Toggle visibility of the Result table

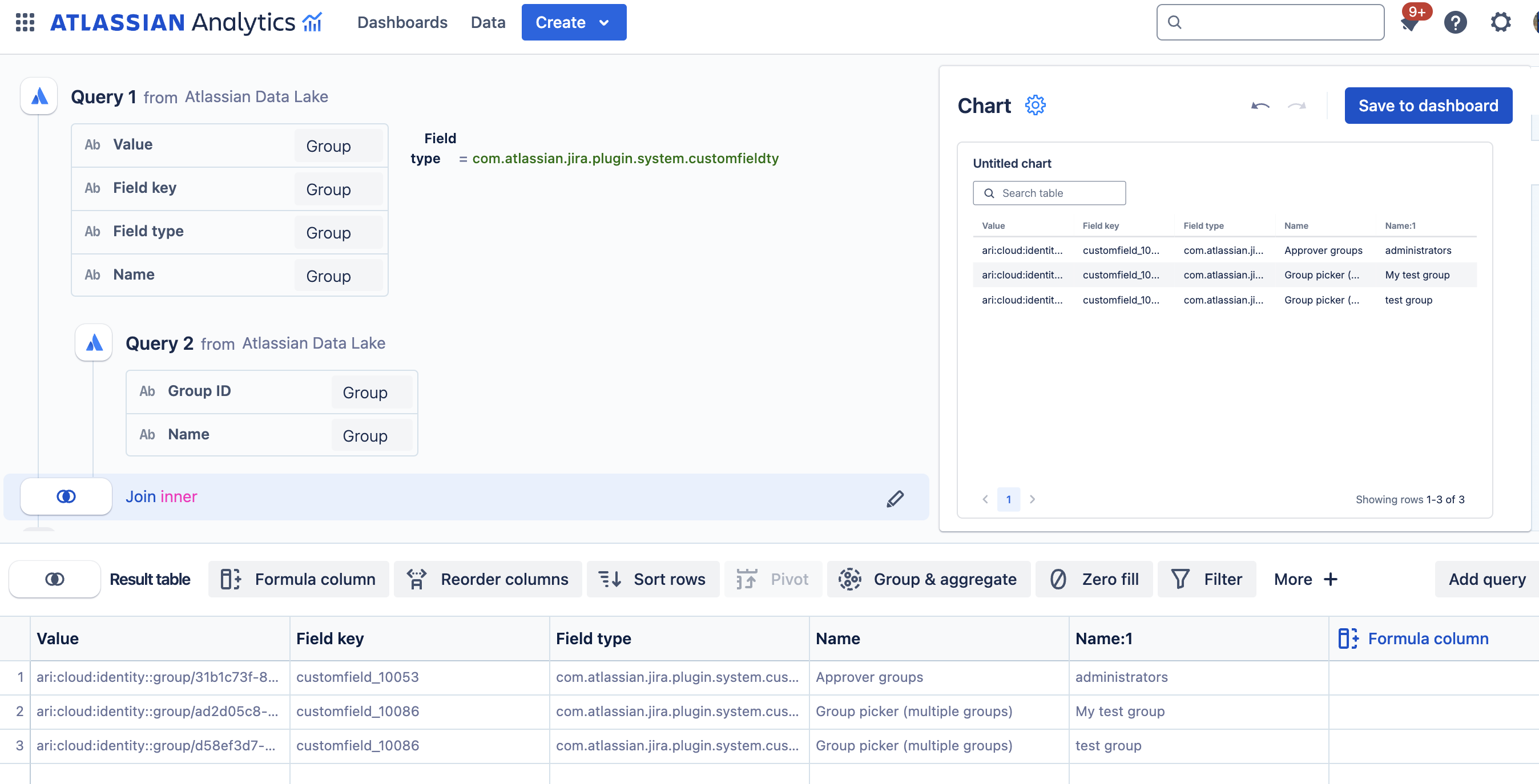pyautogui.click(x=55, y=578)
